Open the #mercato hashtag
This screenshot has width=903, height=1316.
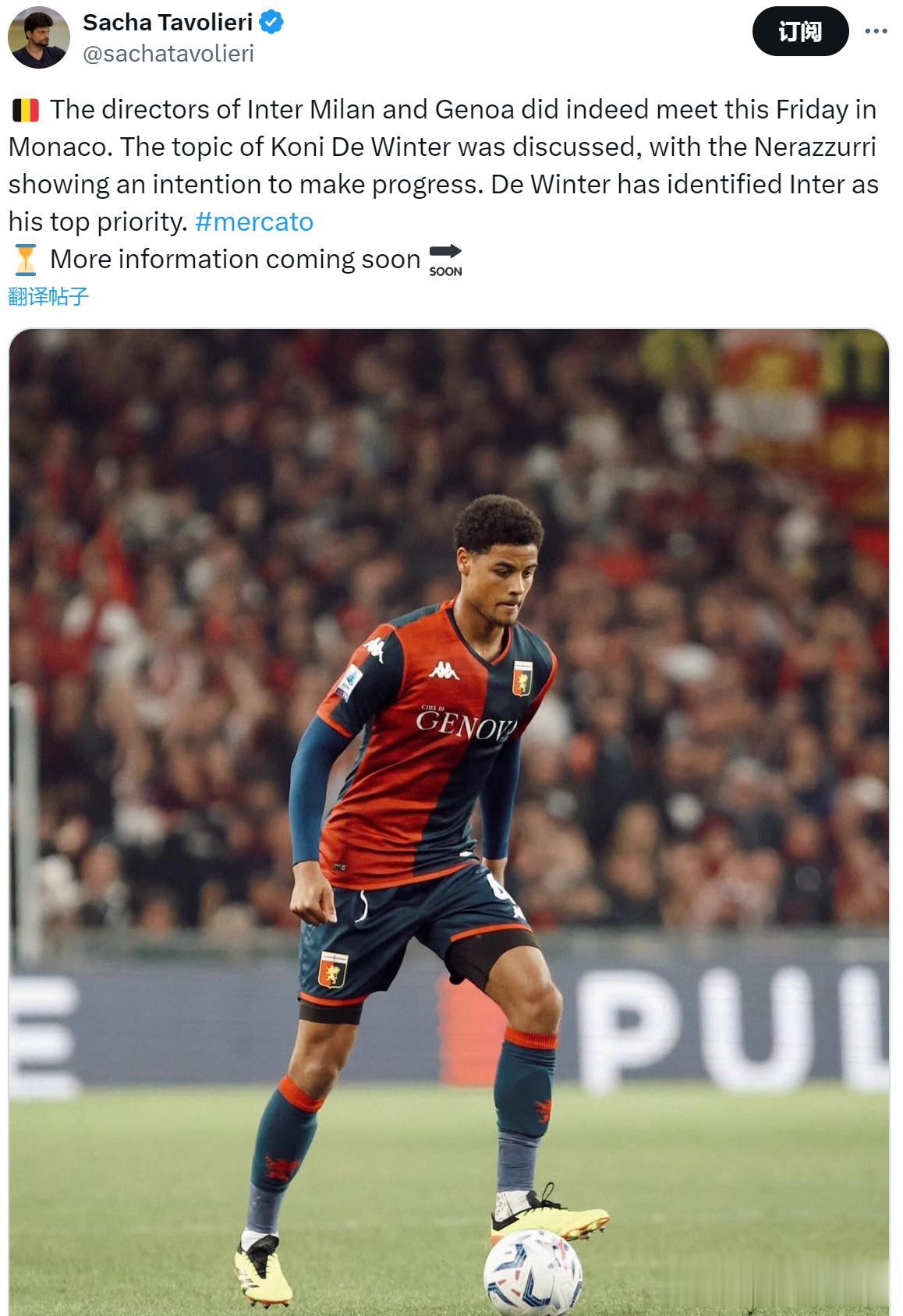coord(254,221)
